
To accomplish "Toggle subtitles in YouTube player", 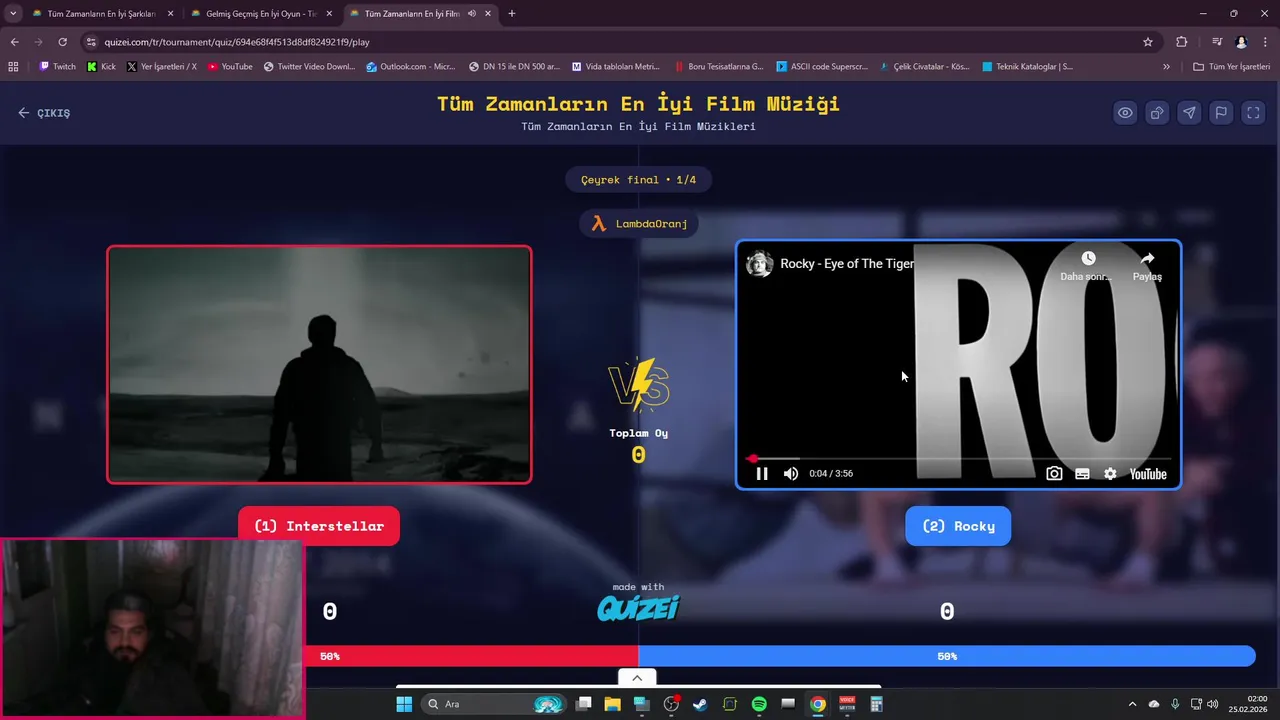I will pyautogui.click(x=1082, y=474).
